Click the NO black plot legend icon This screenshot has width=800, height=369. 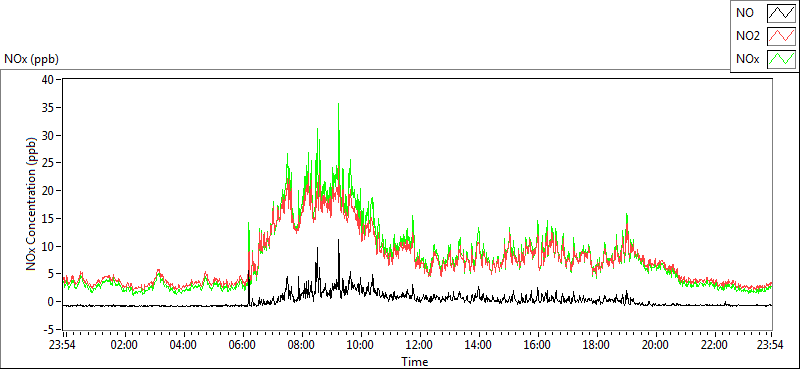(782, 12)
